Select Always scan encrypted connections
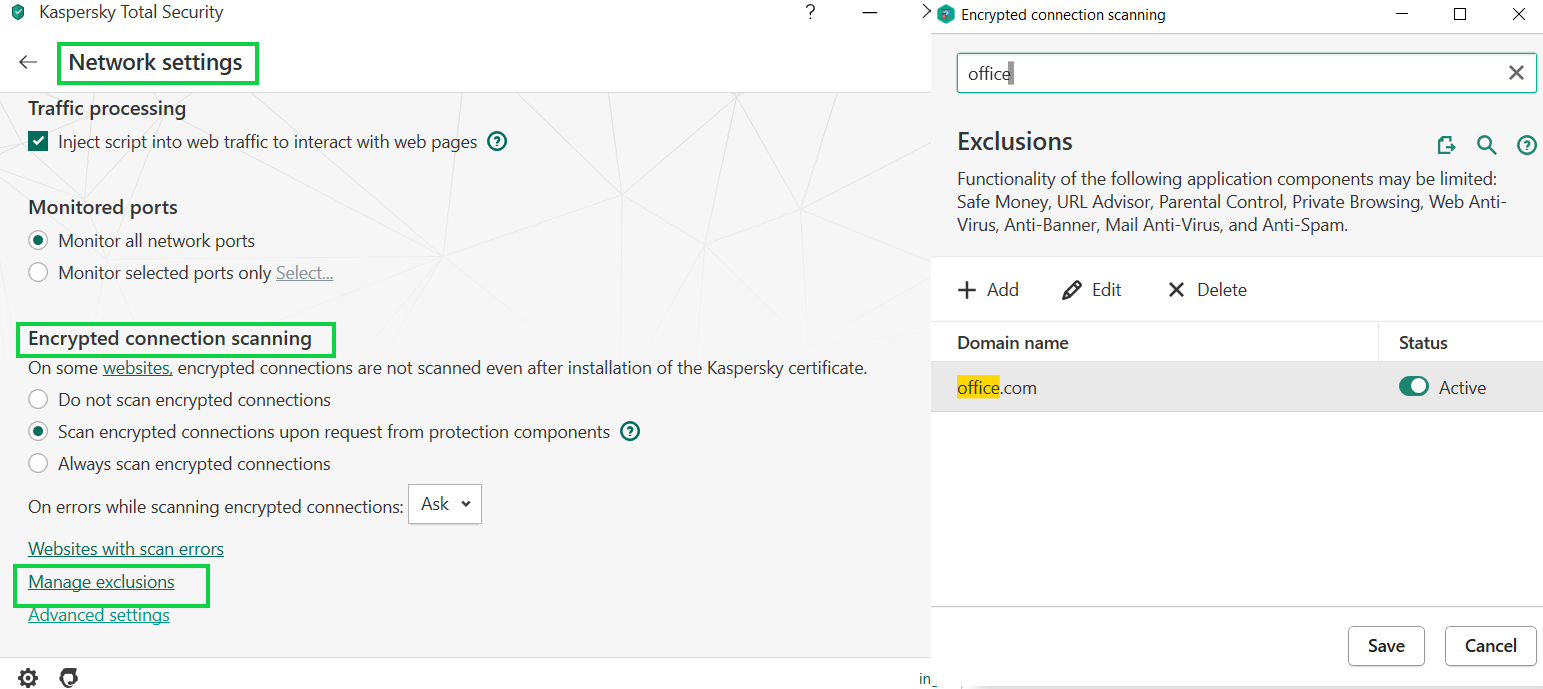This screenshot has height=689, width=1543. [x=38, y=464]
